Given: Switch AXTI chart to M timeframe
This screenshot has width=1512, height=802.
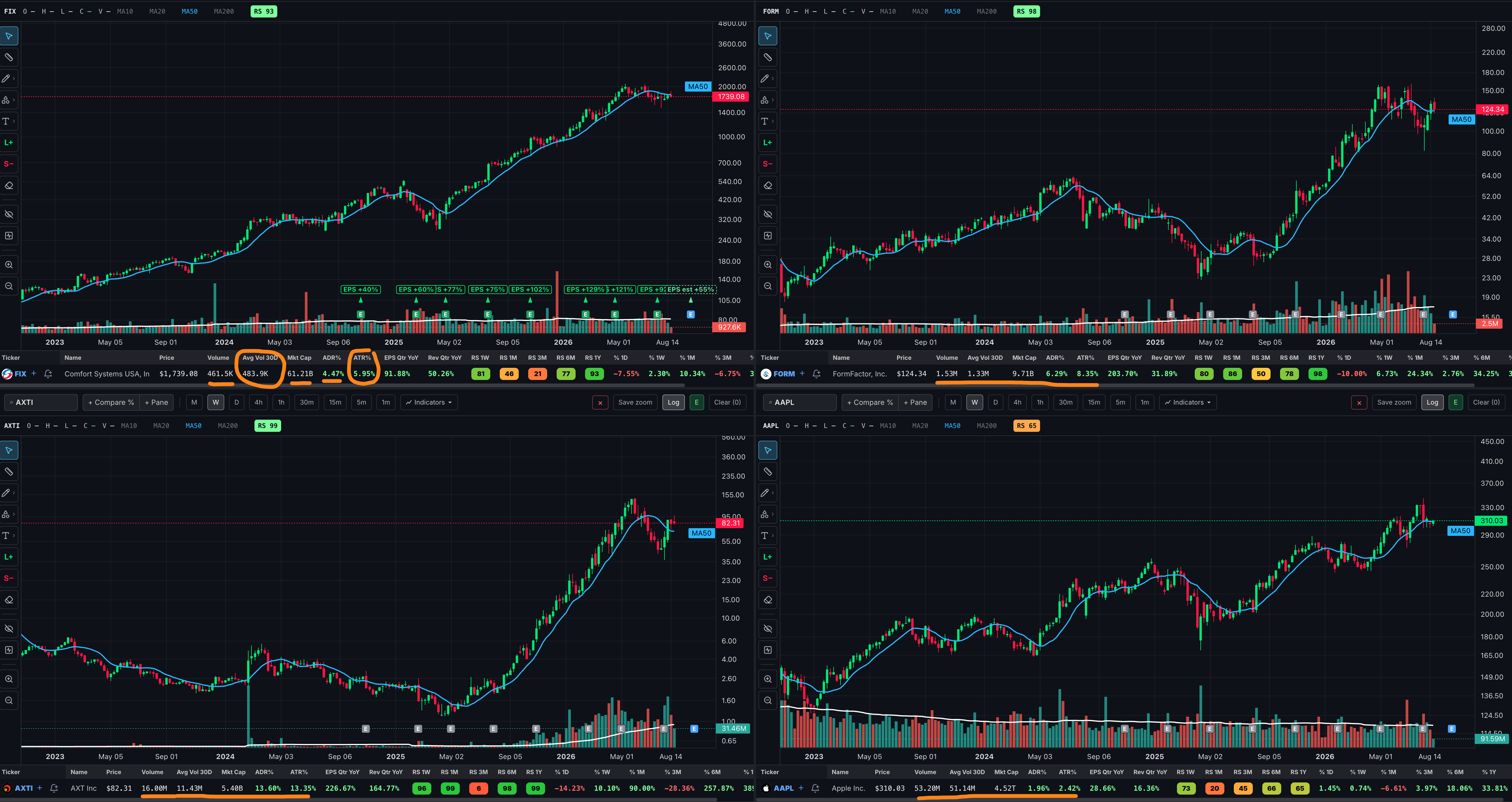Looking at the screenshot, I should [194, 402].
